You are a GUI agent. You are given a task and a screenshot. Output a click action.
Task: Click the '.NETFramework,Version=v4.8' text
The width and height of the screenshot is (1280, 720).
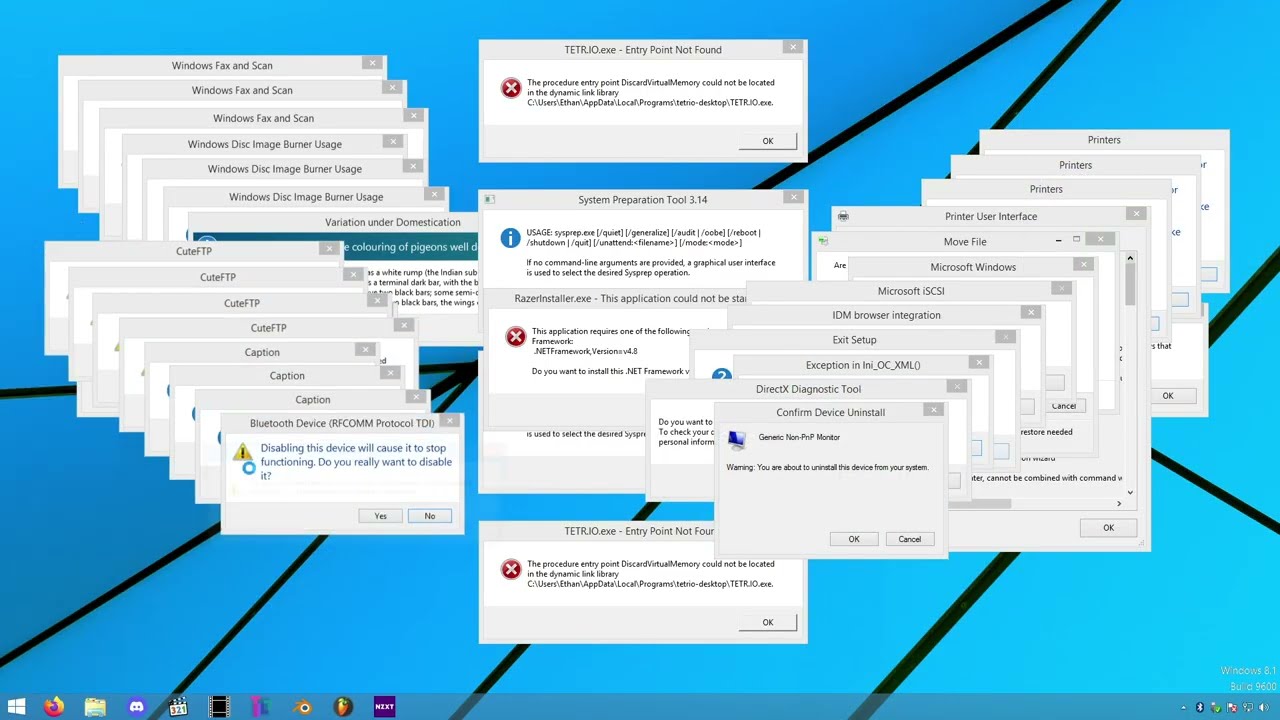586,352
